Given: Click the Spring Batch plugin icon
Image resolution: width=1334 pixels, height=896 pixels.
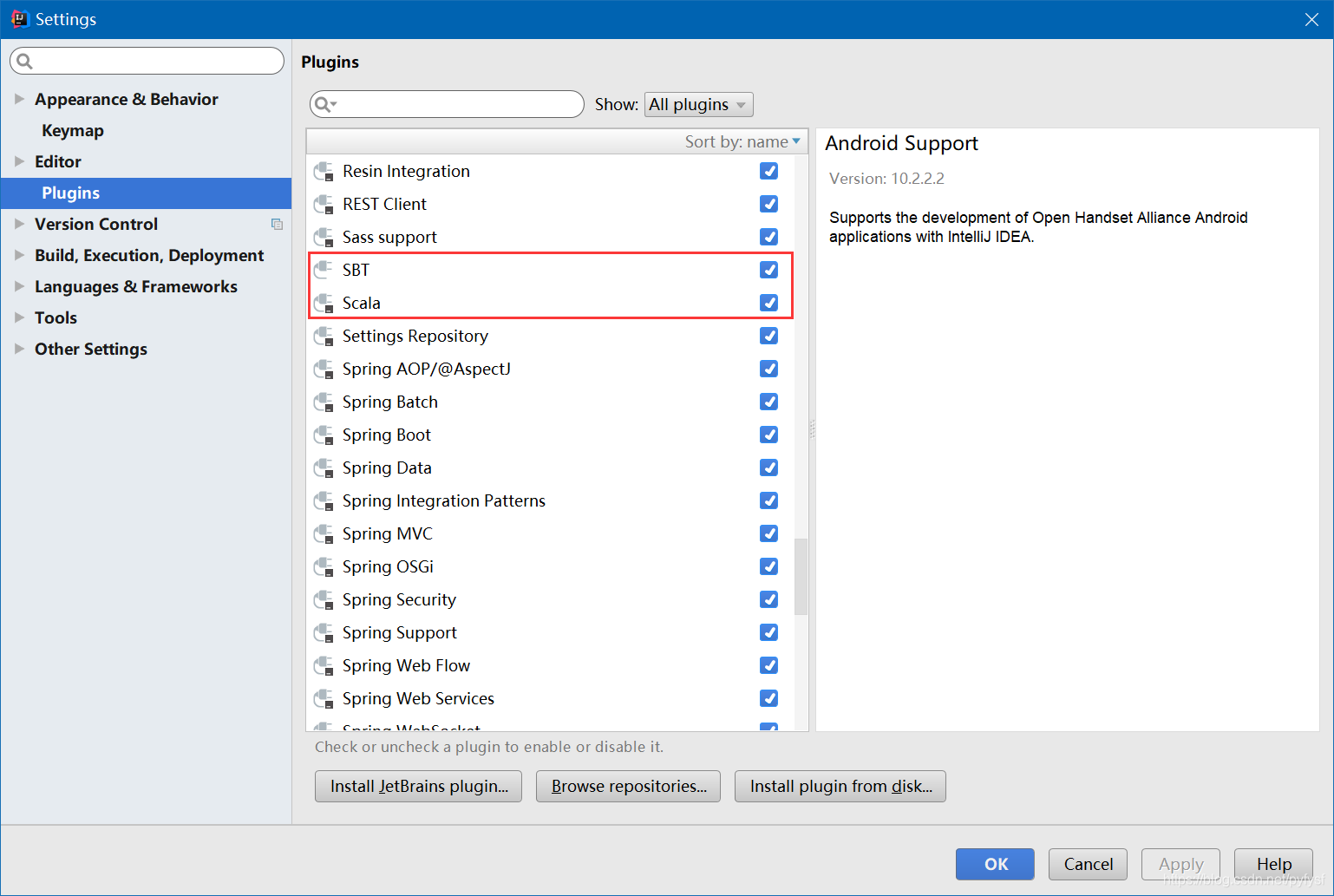Looking at the screenshot, I should [x=324, y=402].
